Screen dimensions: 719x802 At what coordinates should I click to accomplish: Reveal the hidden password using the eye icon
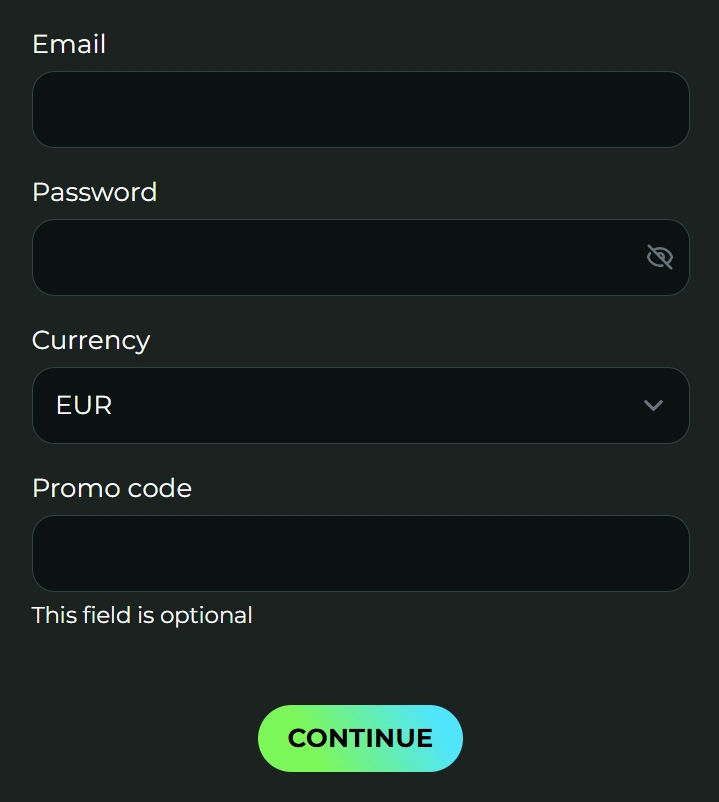(659, 257)
